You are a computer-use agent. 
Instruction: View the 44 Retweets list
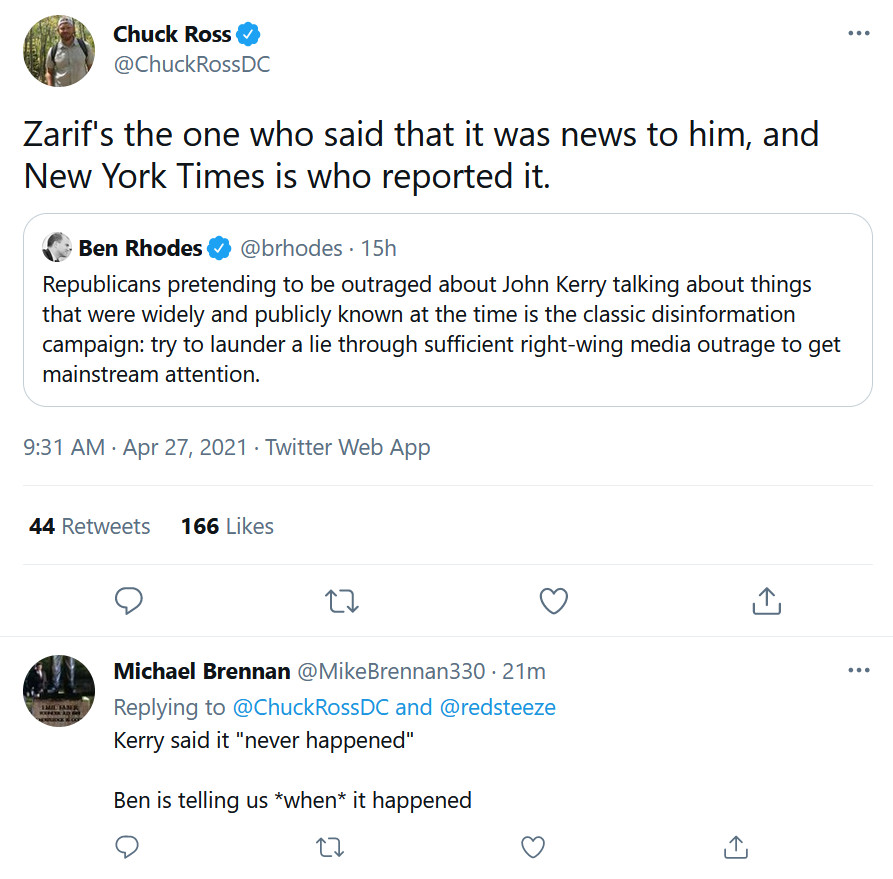pyautogui.click(x=90, y=526)
